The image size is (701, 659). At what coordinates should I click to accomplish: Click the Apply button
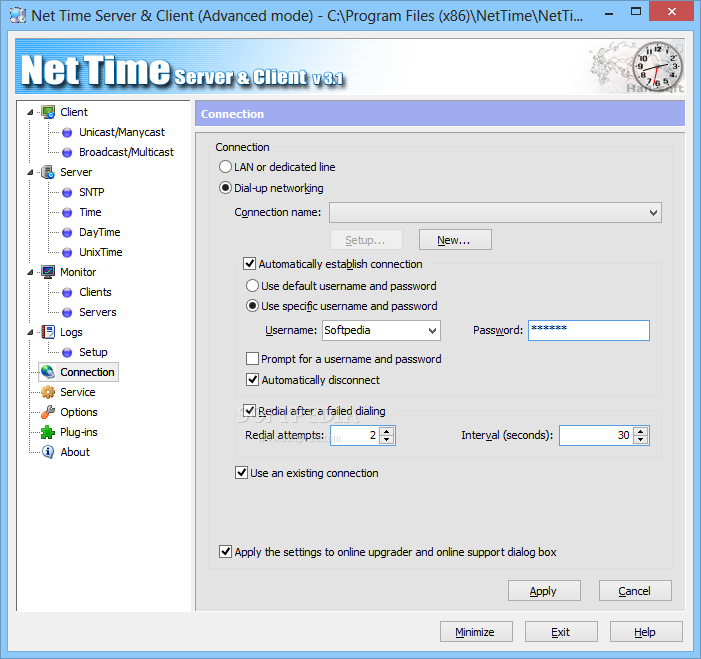pyautogui.click(x=544, y=591)
